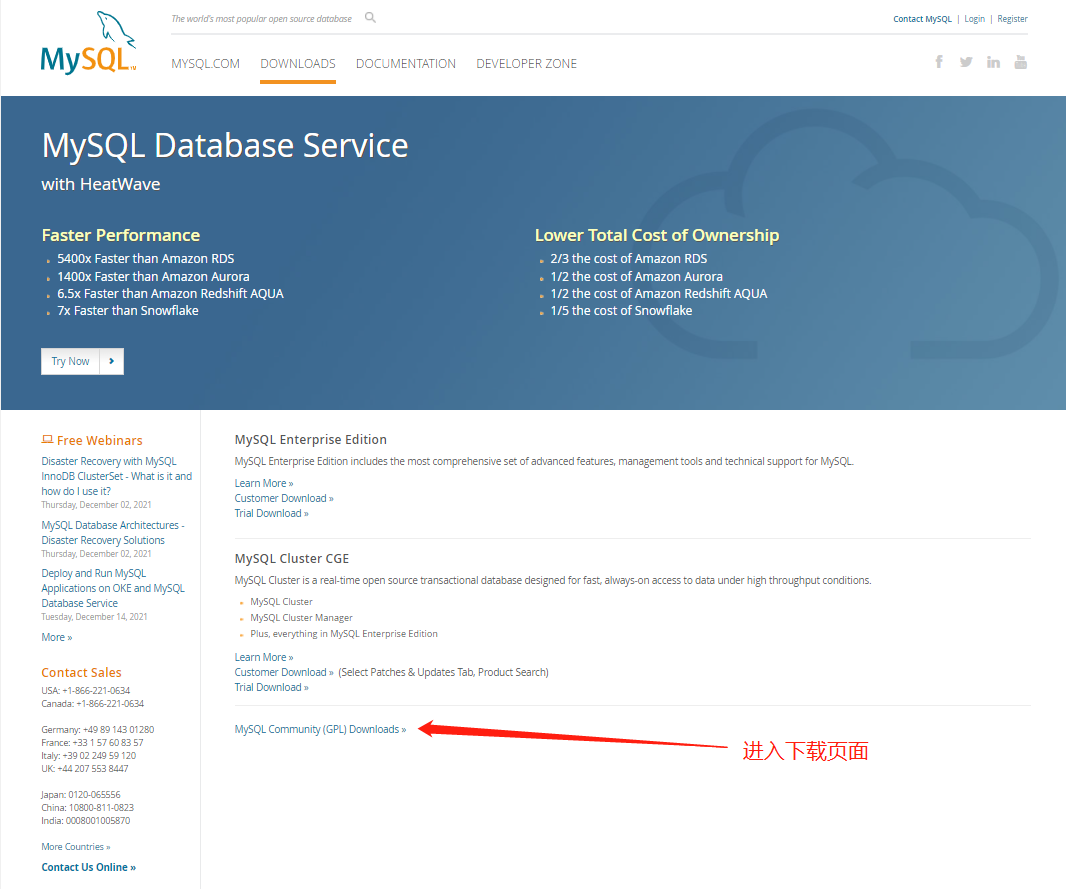Click the Faster Performance heading
The height and width of the screenshot is (889, 1066).
[x=120, y=235]
